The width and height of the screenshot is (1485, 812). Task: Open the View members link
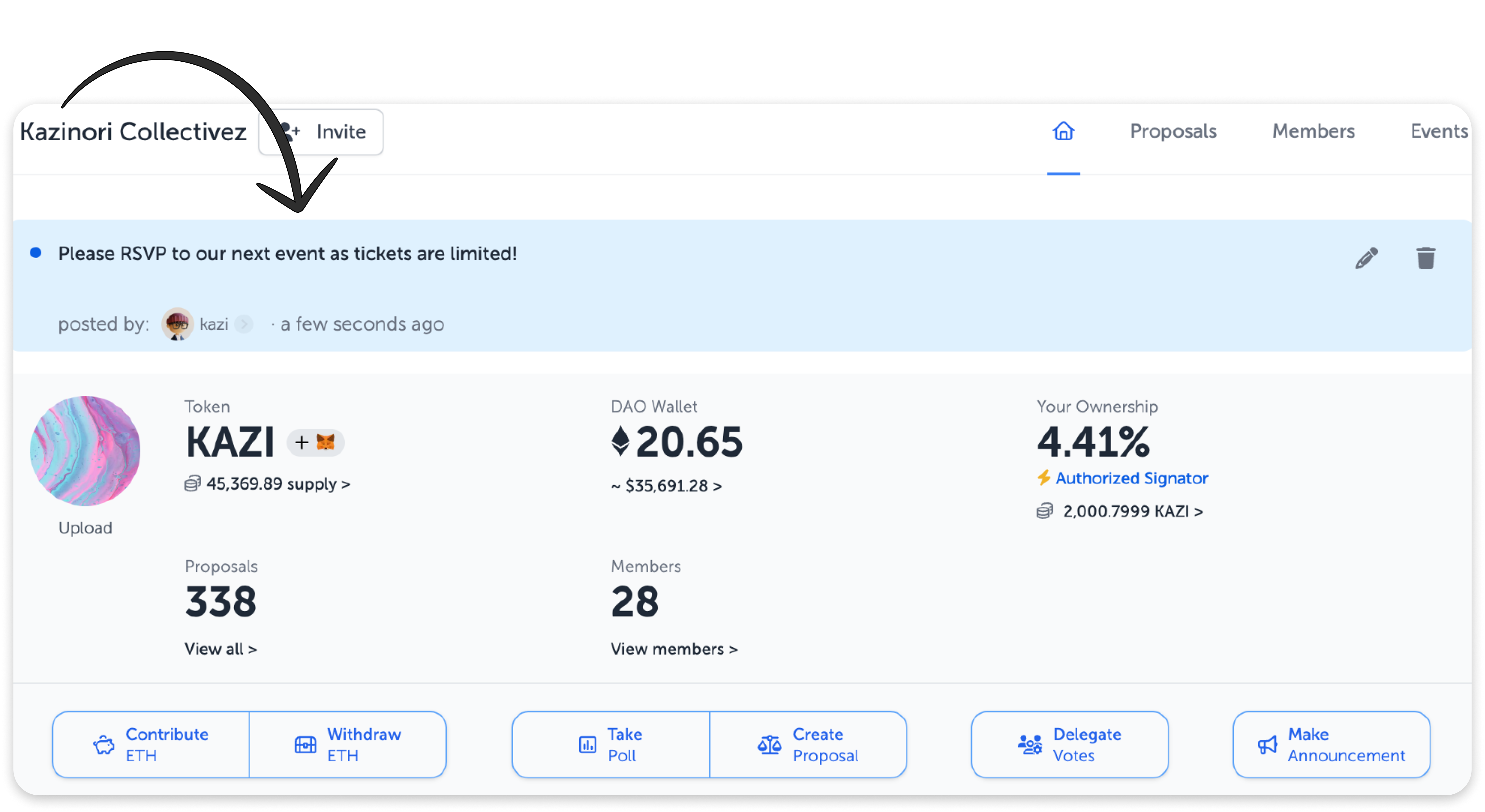point(674,649)
